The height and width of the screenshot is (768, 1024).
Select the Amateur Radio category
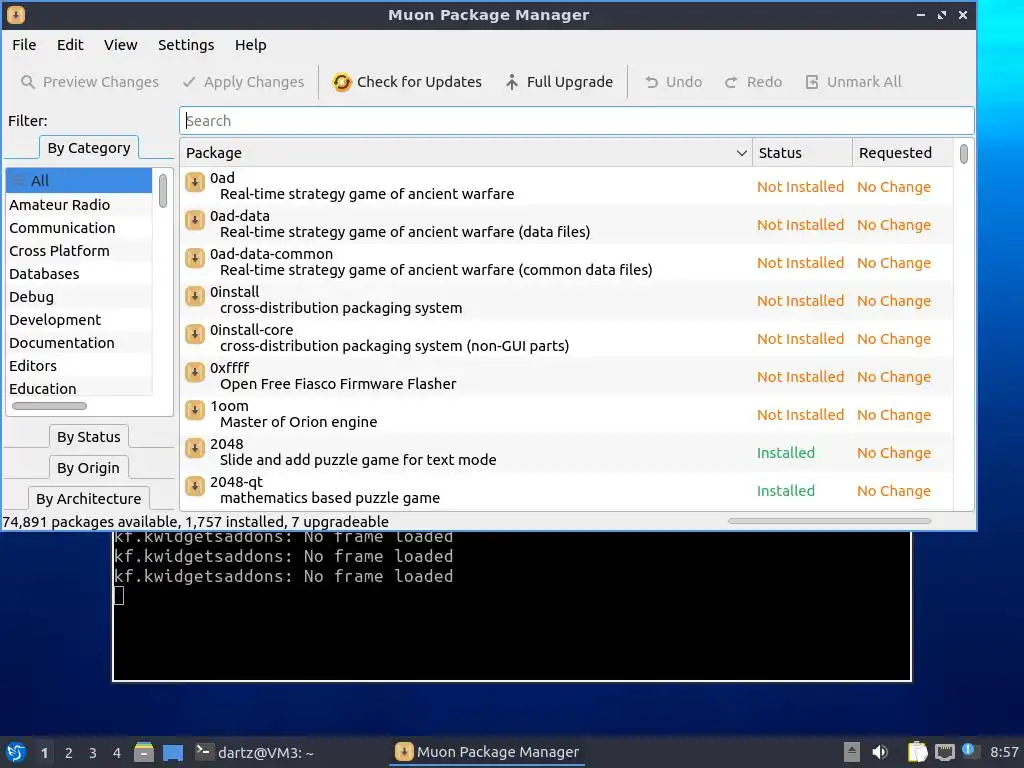[x=79, y=204]
